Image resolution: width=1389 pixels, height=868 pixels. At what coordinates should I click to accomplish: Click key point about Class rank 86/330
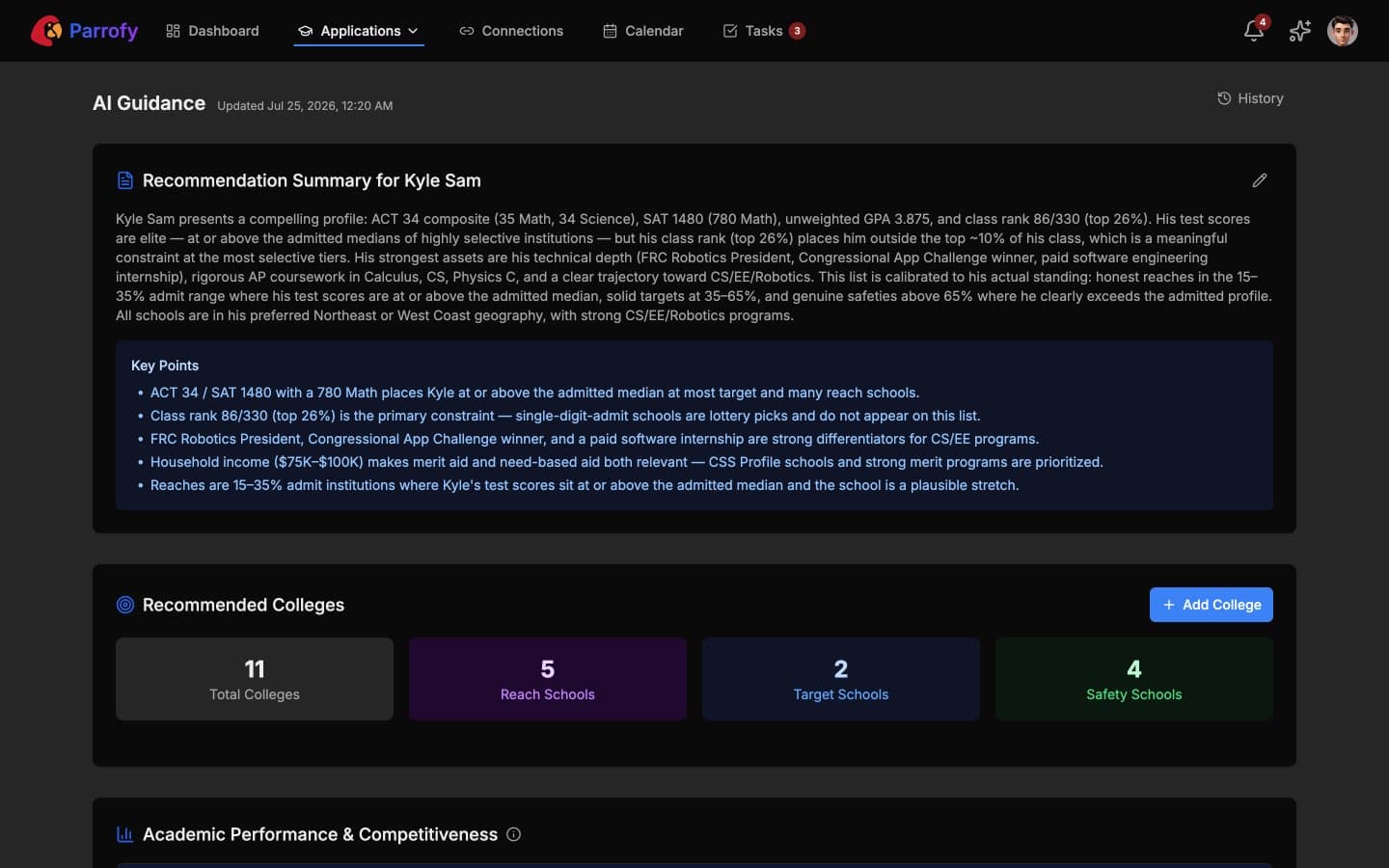[565, 416]
